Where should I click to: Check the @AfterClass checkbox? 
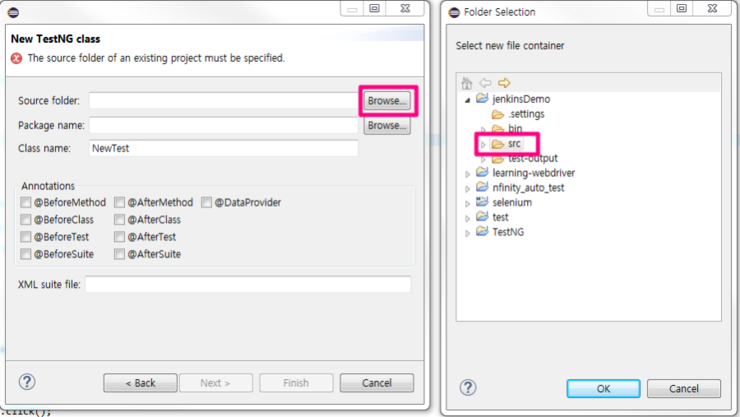[119, 219]
